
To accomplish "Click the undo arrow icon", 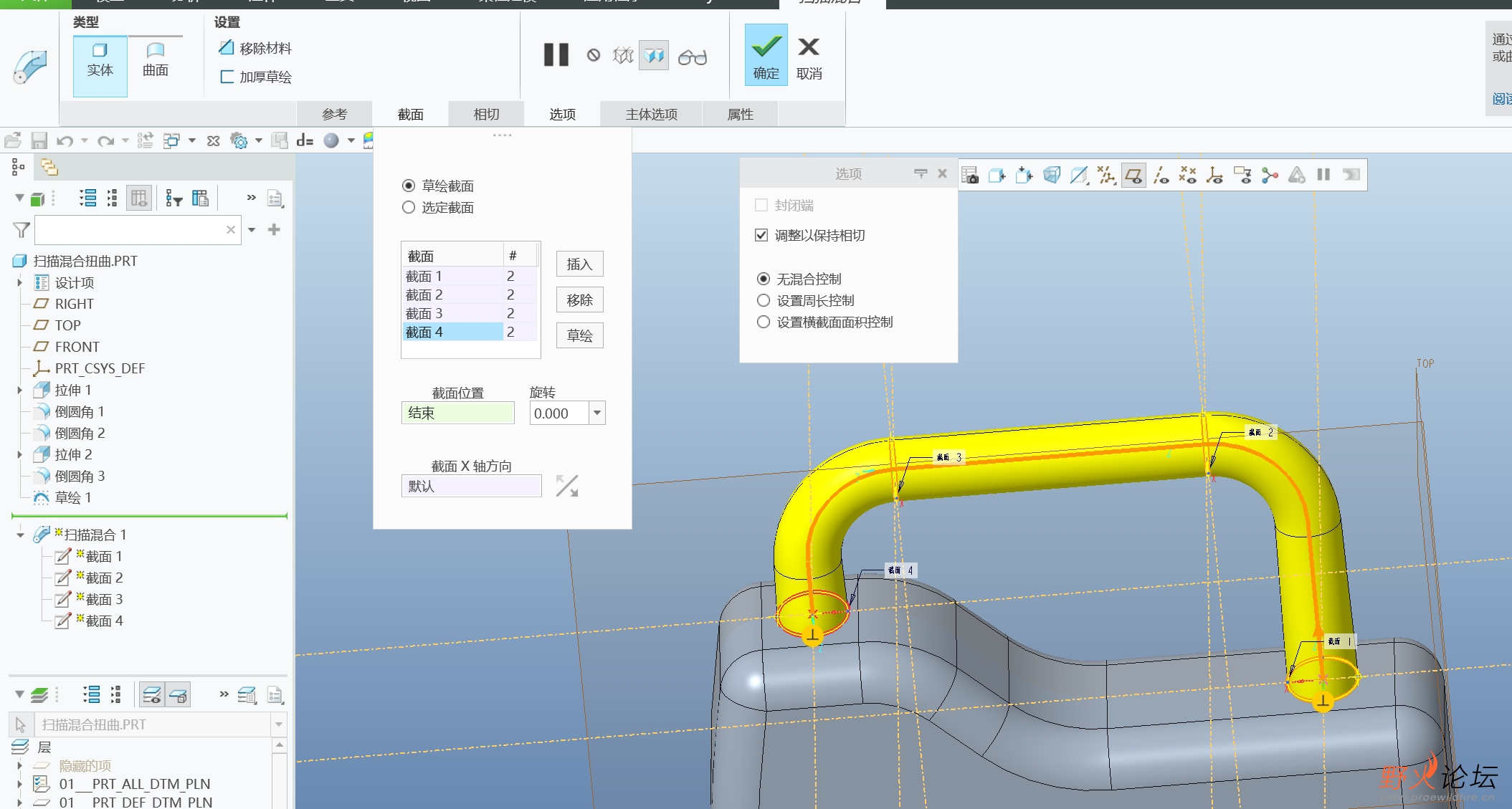I will pos(65,140).
